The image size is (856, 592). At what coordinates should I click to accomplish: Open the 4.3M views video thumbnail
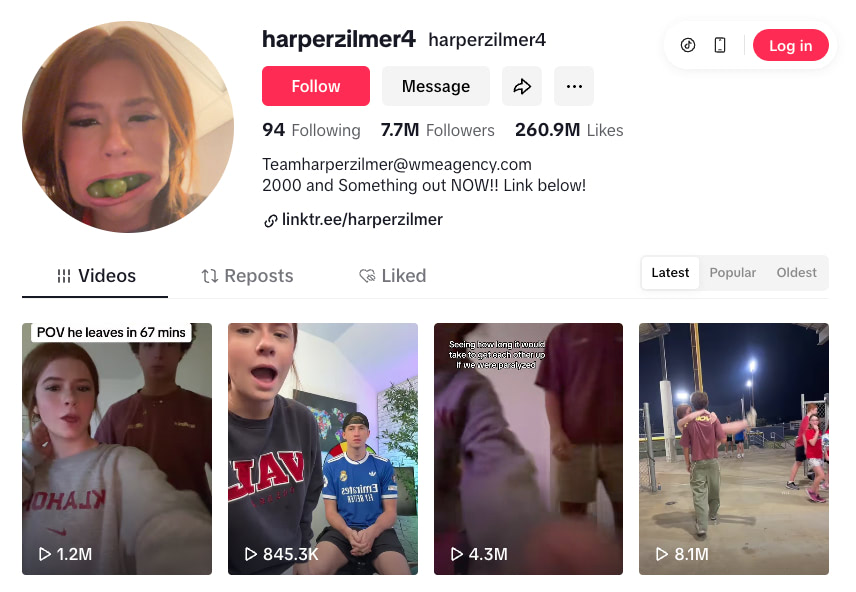pyautogui.click(x=528, y=449)
